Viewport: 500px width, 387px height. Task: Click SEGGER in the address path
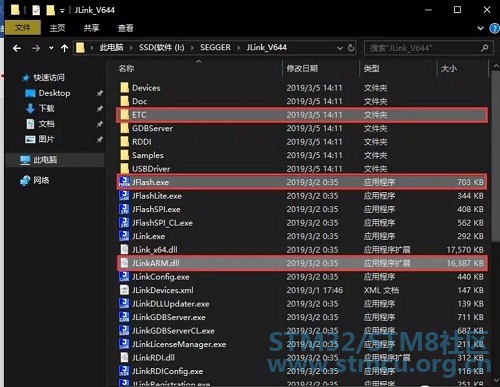coord(215,47)
